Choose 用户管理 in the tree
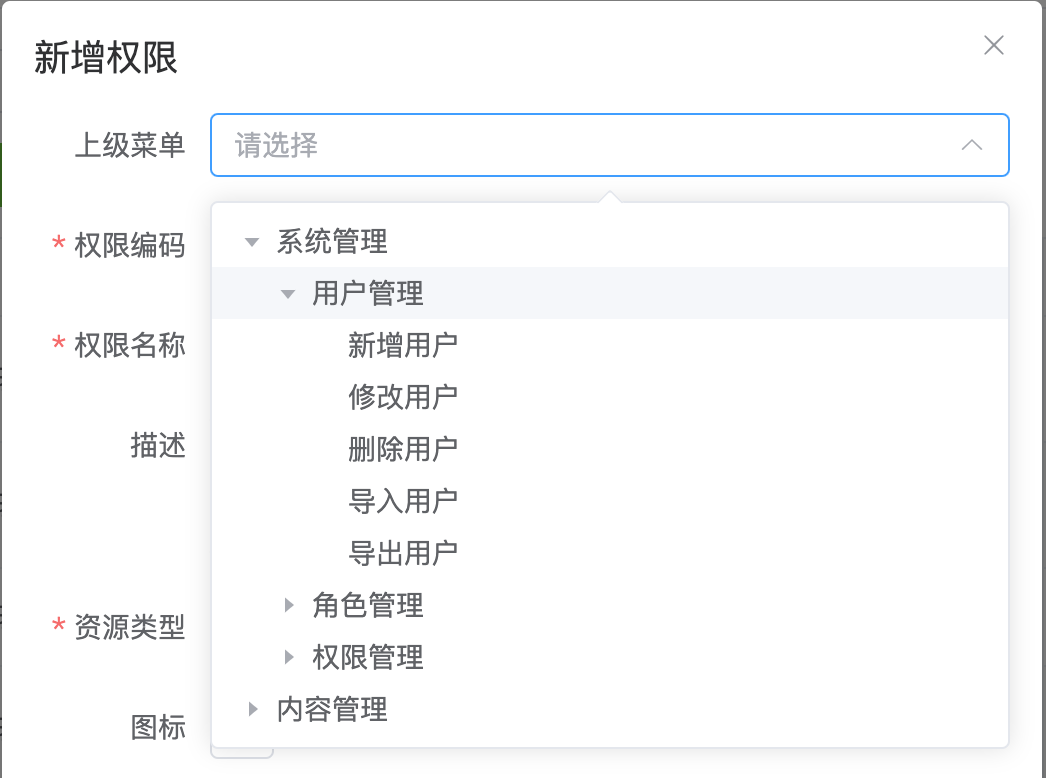Viewport: 1046px width, 778px height. [368, 293]
